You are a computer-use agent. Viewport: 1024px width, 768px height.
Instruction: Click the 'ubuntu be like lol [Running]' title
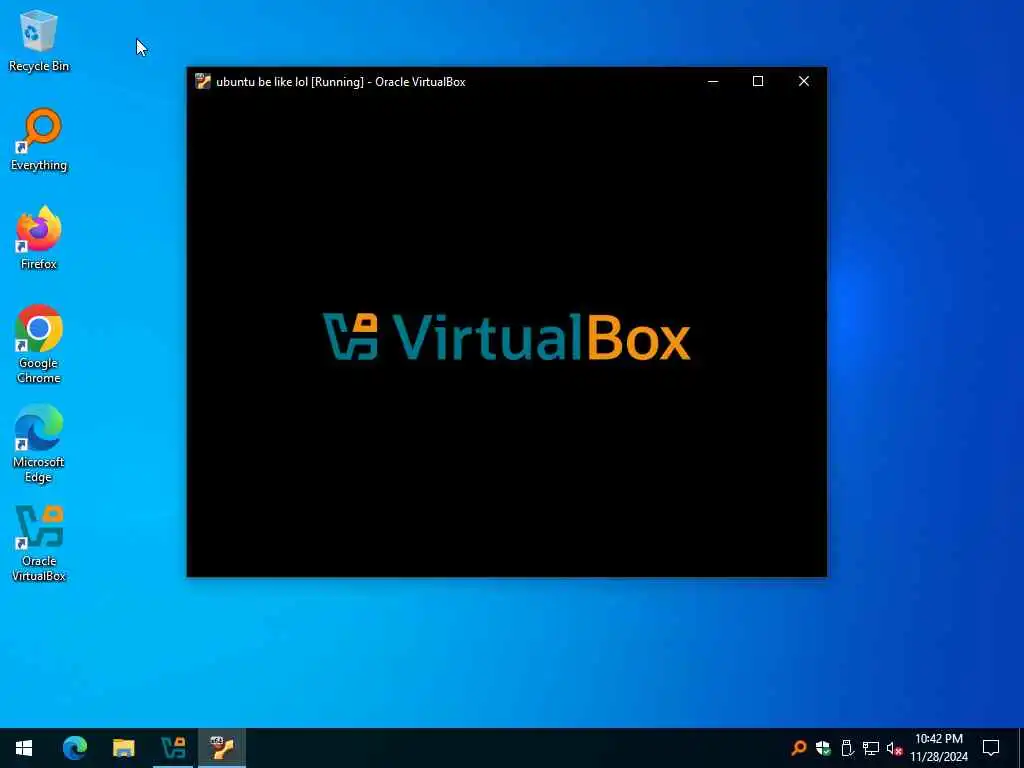290,82
